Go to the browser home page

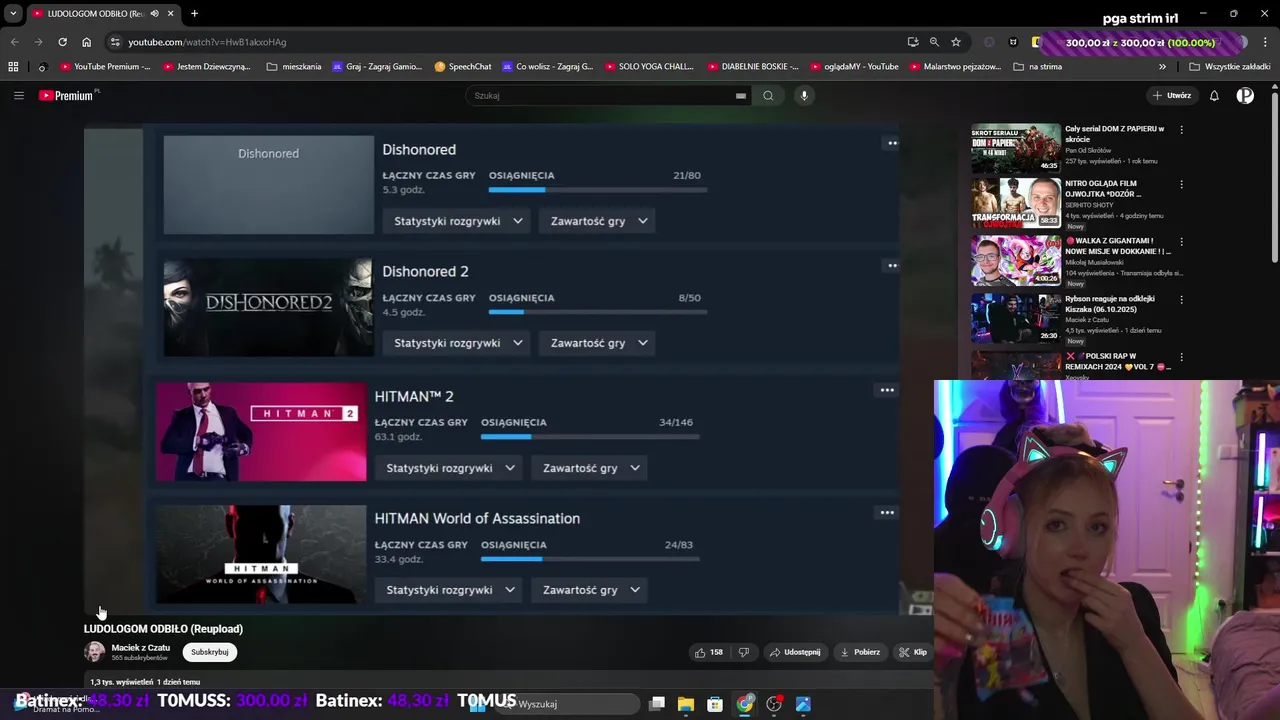pyautogui.click(x=86, y=42)
